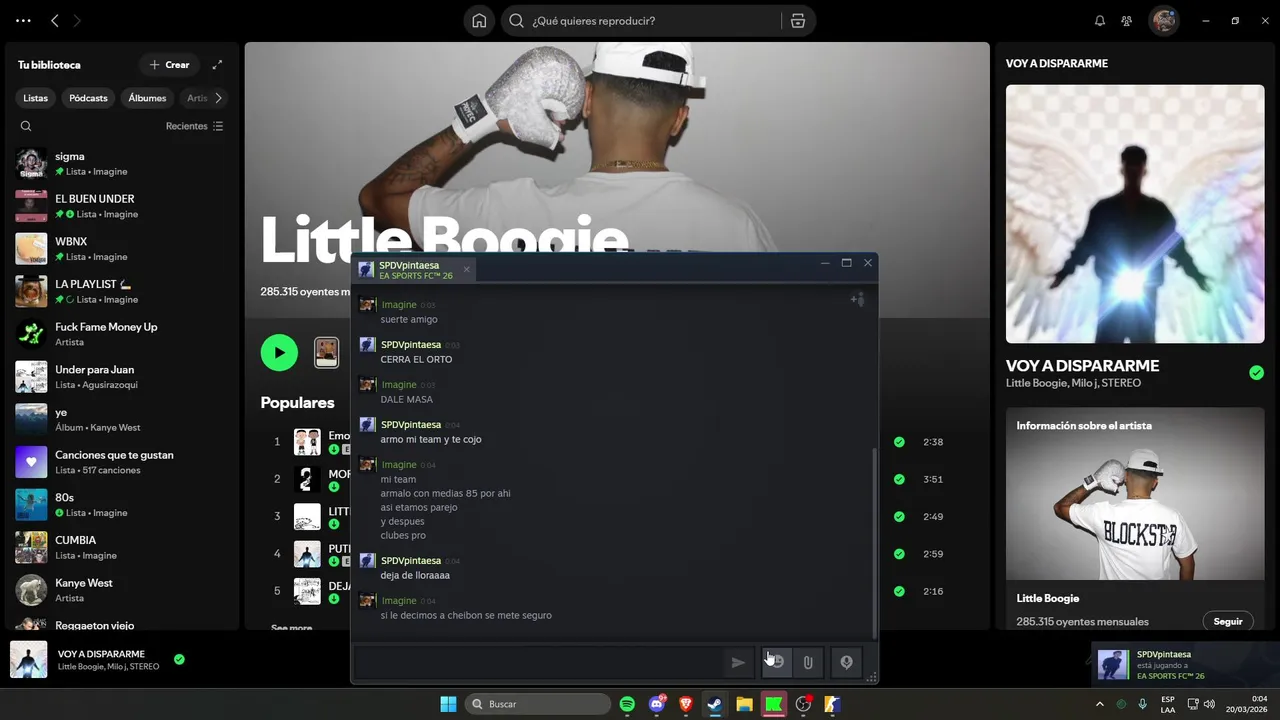Viewport: 1280px width, 720px height.
Task: Open the user profile avatar
Action: point(1164,20)
